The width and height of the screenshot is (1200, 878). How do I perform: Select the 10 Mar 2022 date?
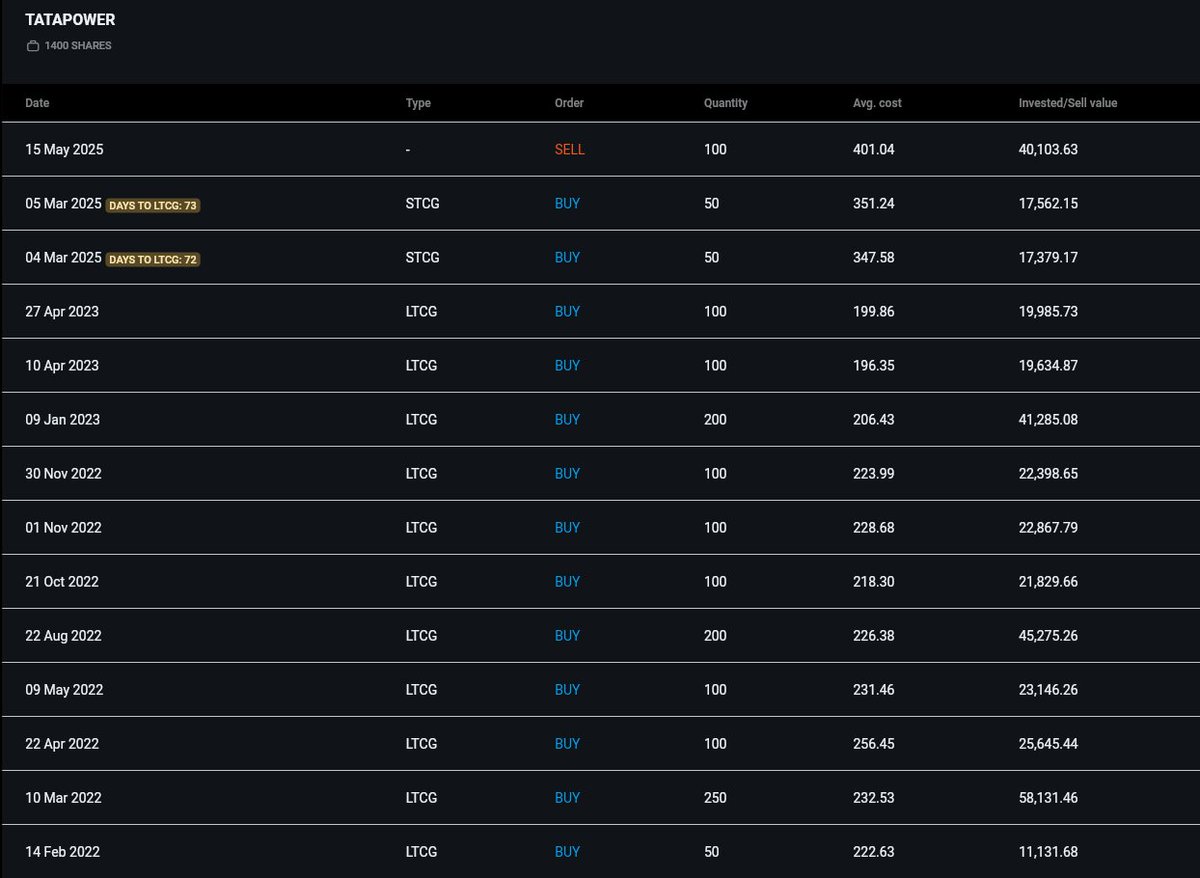(x=63, y=798)
